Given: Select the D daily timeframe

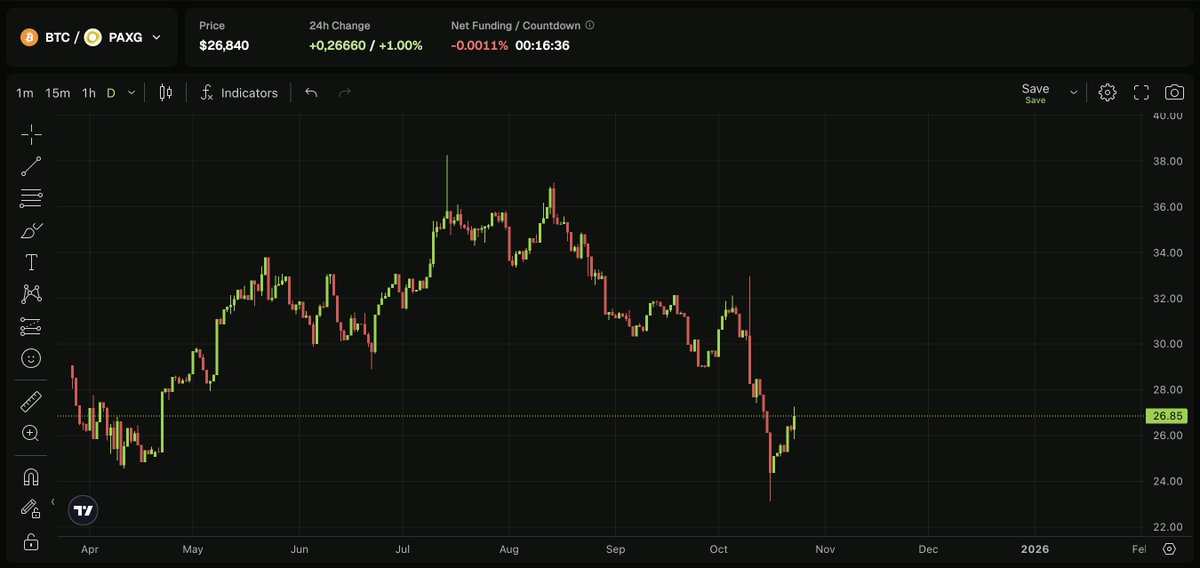Looking at the screenshot, I should click(x=111, y=93).
